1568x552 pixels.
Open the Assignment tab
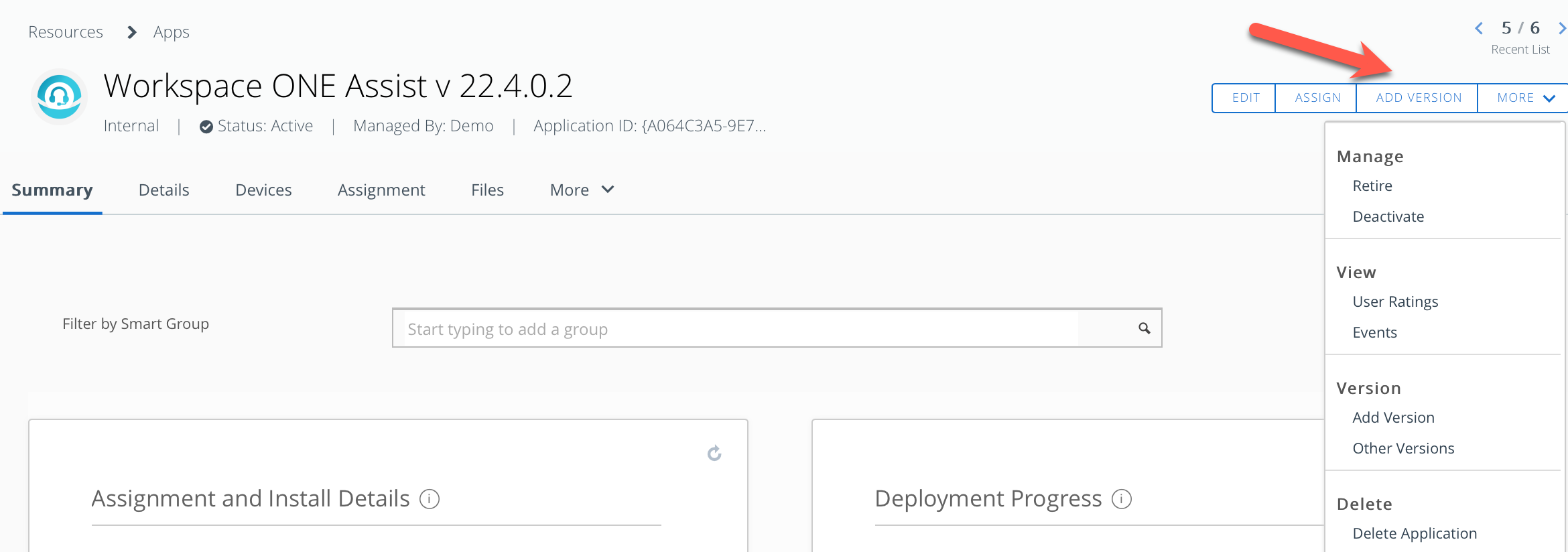381,190
